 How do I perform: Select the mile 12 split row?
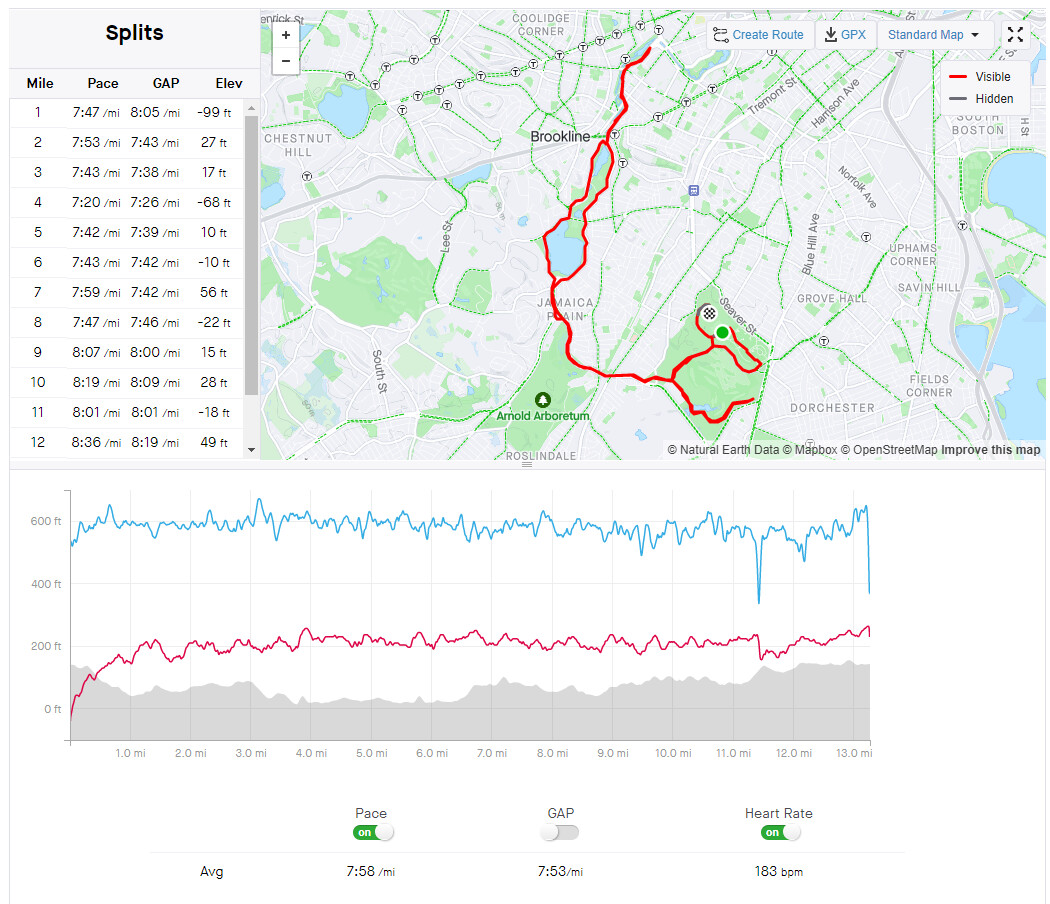130,442
